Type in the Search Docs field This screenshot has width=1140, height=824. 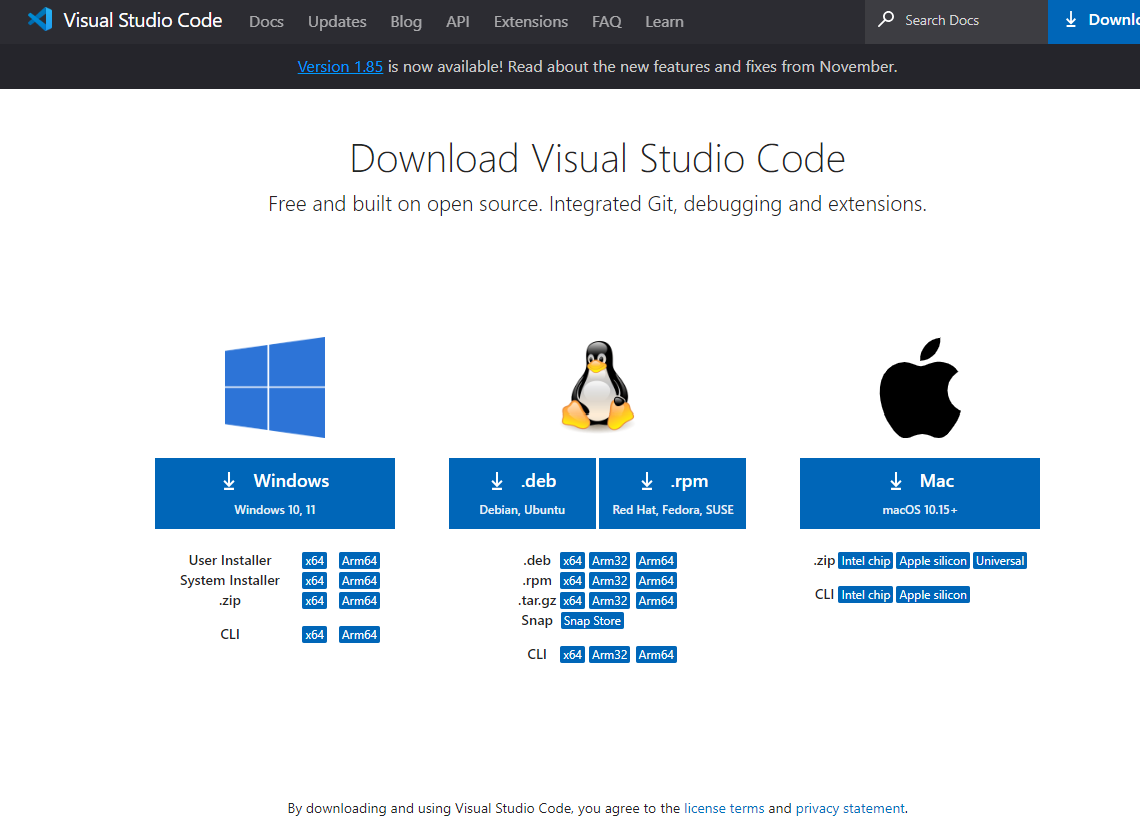pos(960,21)
